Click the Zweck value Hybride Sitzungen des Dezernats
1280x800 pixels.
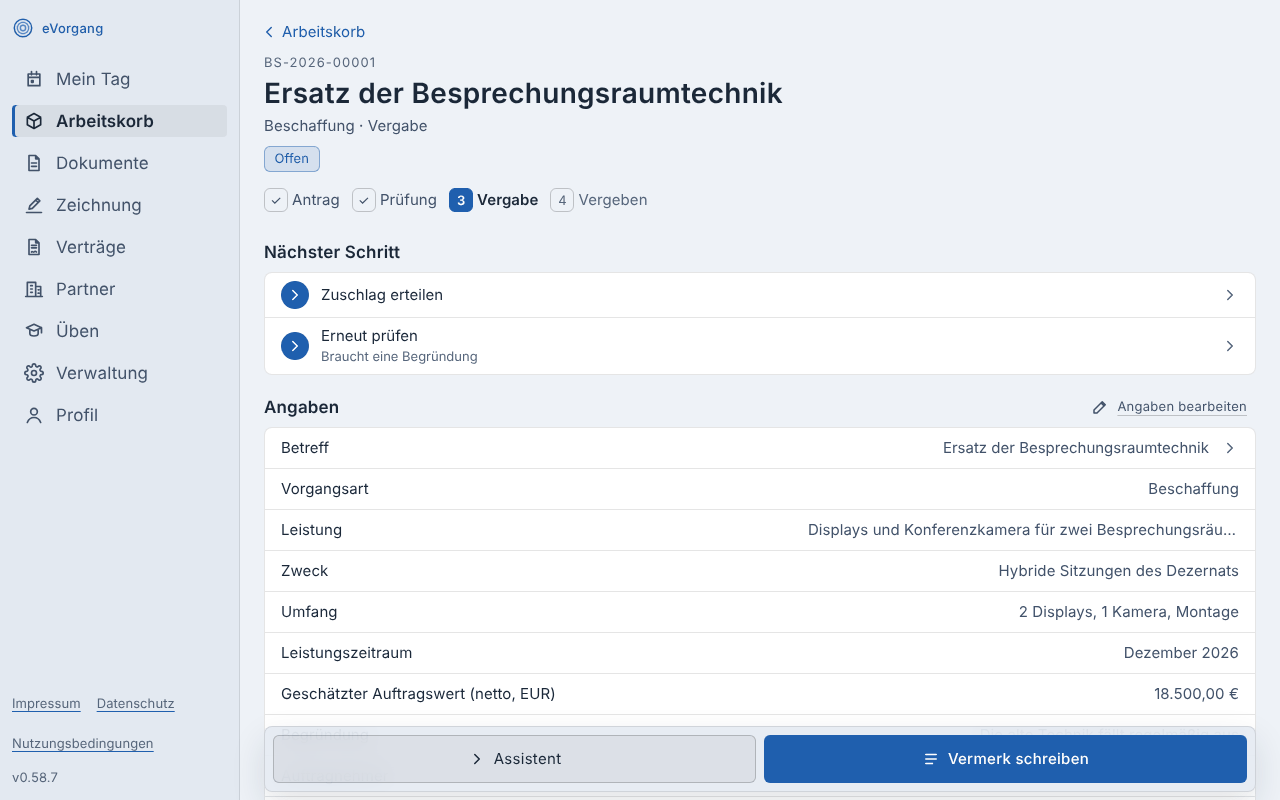1118,571
